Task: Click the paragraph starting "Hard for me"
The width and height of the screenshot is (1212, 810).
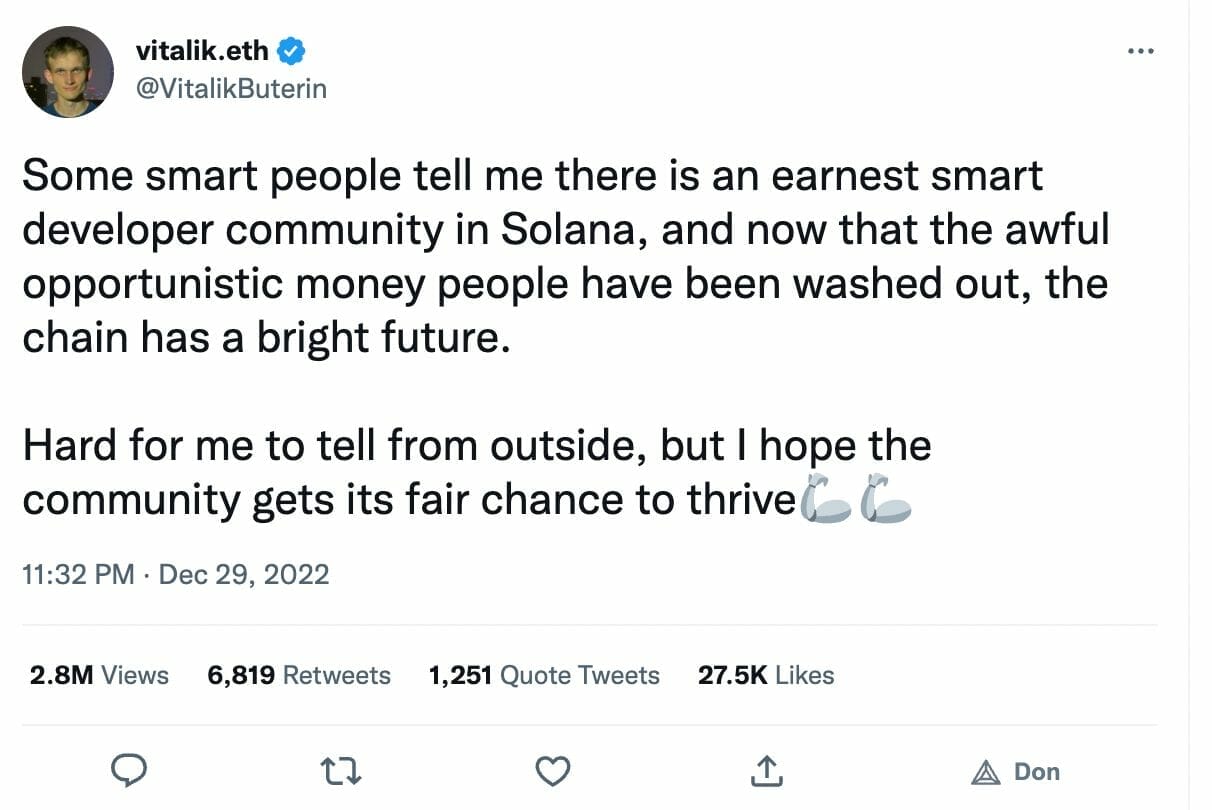Action: tap(476, 472)
